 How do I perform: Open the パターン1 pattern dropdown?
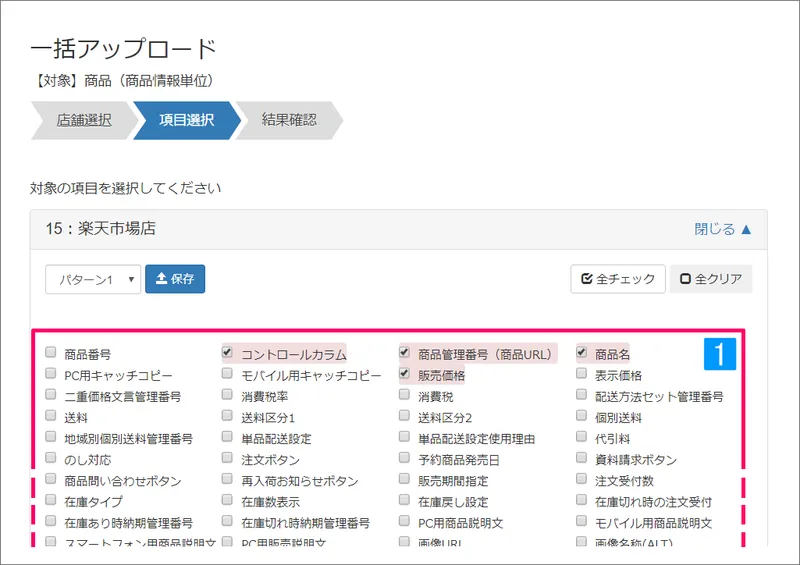pos(93,279)
